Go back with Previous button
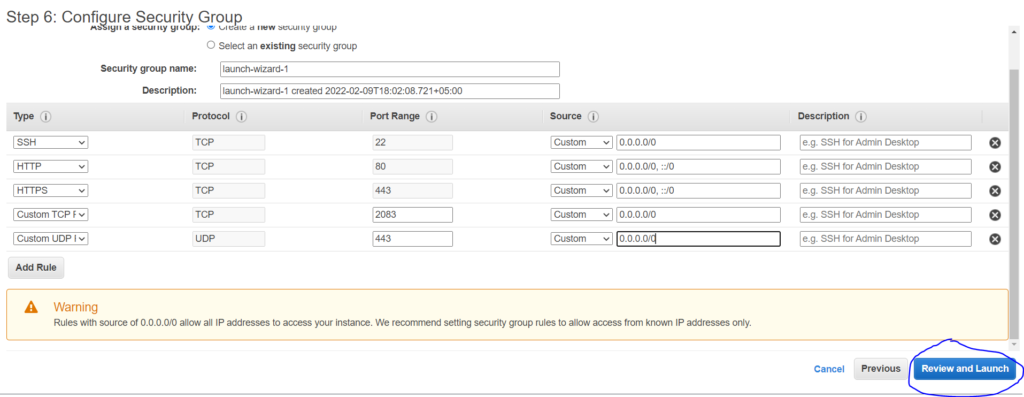This screenshot has width=1024, height=397. [x=880, y=369]
